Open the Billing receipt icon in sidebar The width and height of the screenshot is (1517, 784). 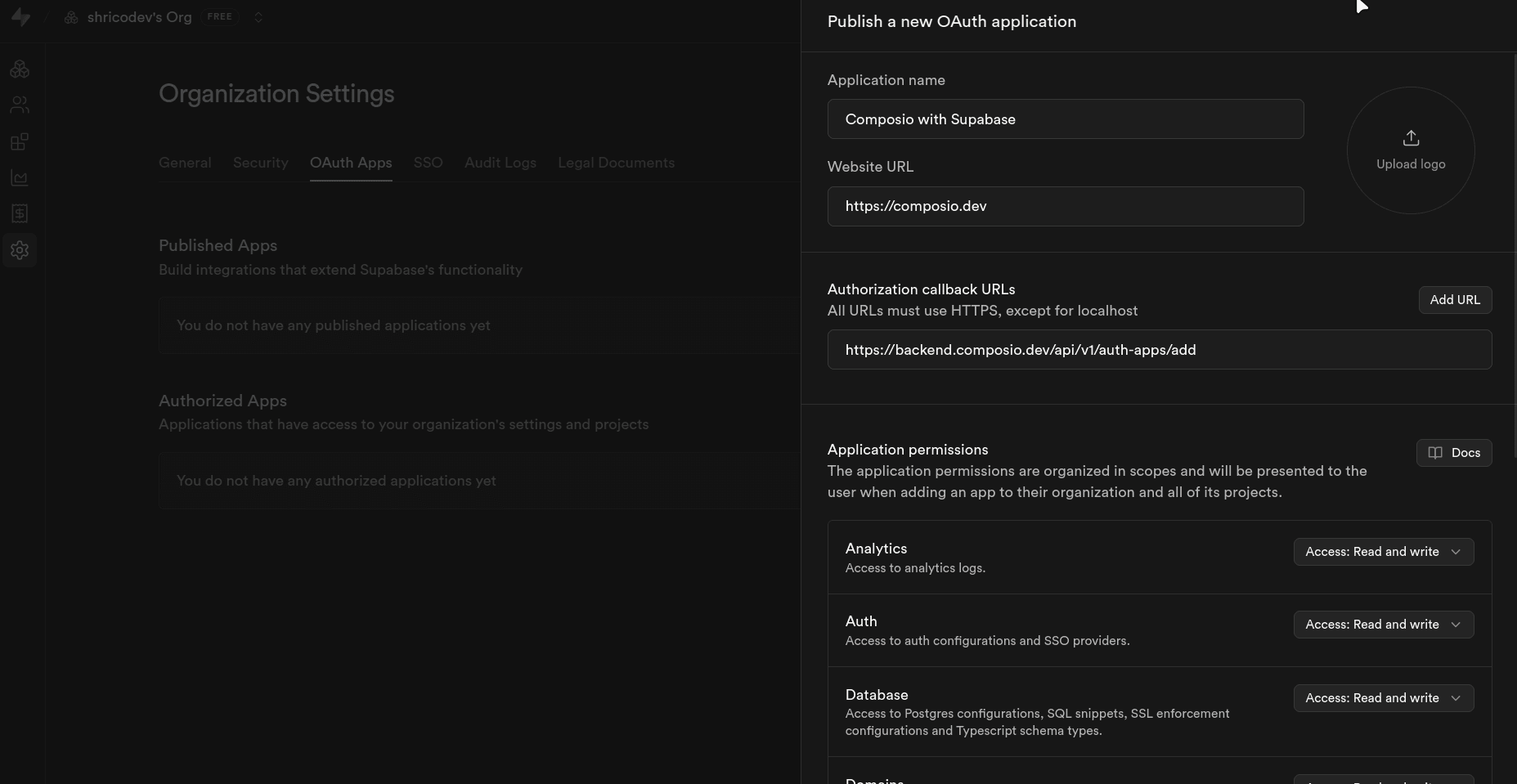pos(20,213)
